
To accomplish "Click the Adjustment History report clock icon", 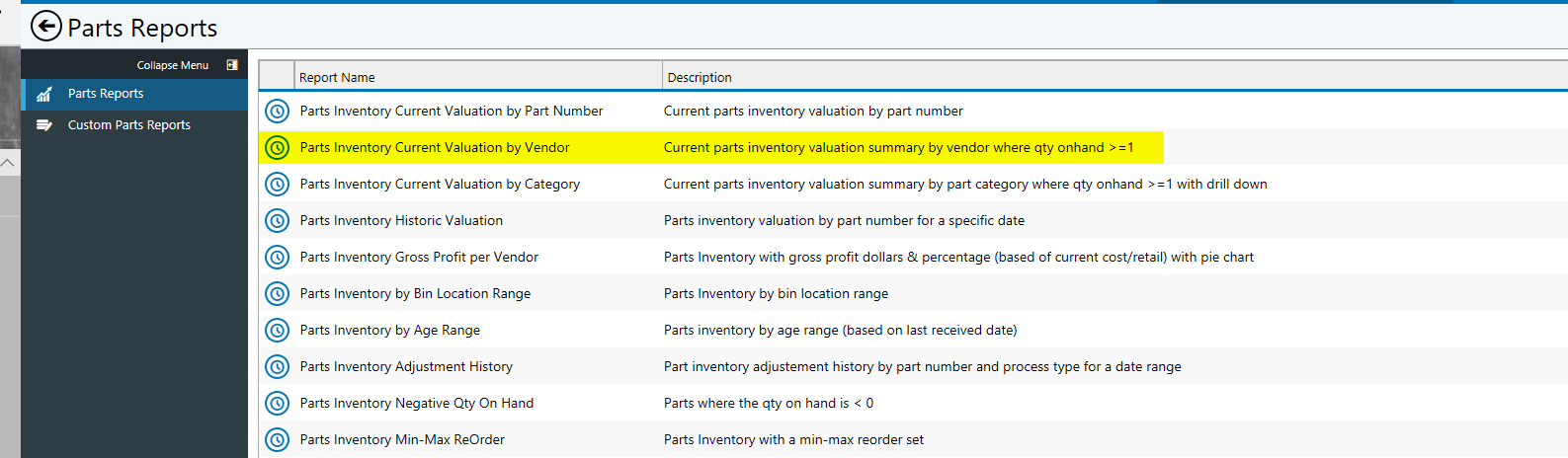I will point(278,367).
